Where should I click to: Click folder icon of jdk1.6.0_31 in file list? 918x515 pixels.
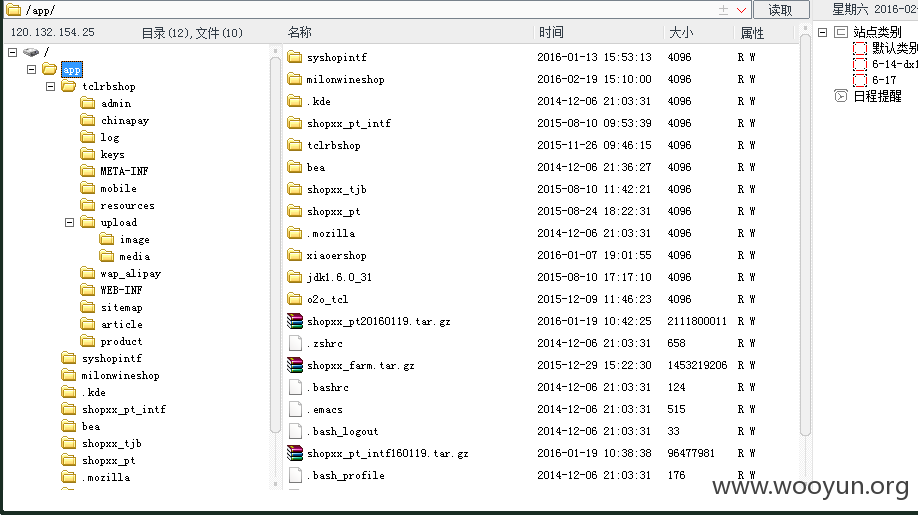[295, 277]
